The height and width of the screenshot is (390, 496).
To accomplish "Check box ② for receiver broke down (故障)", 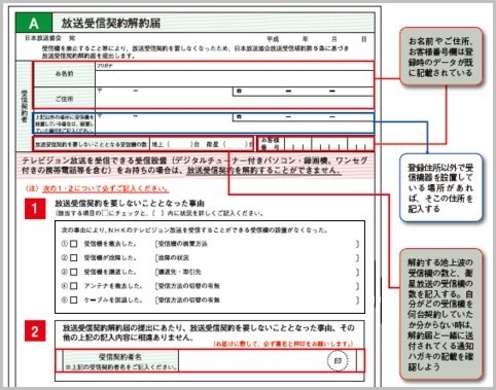I will pos(74,258).
